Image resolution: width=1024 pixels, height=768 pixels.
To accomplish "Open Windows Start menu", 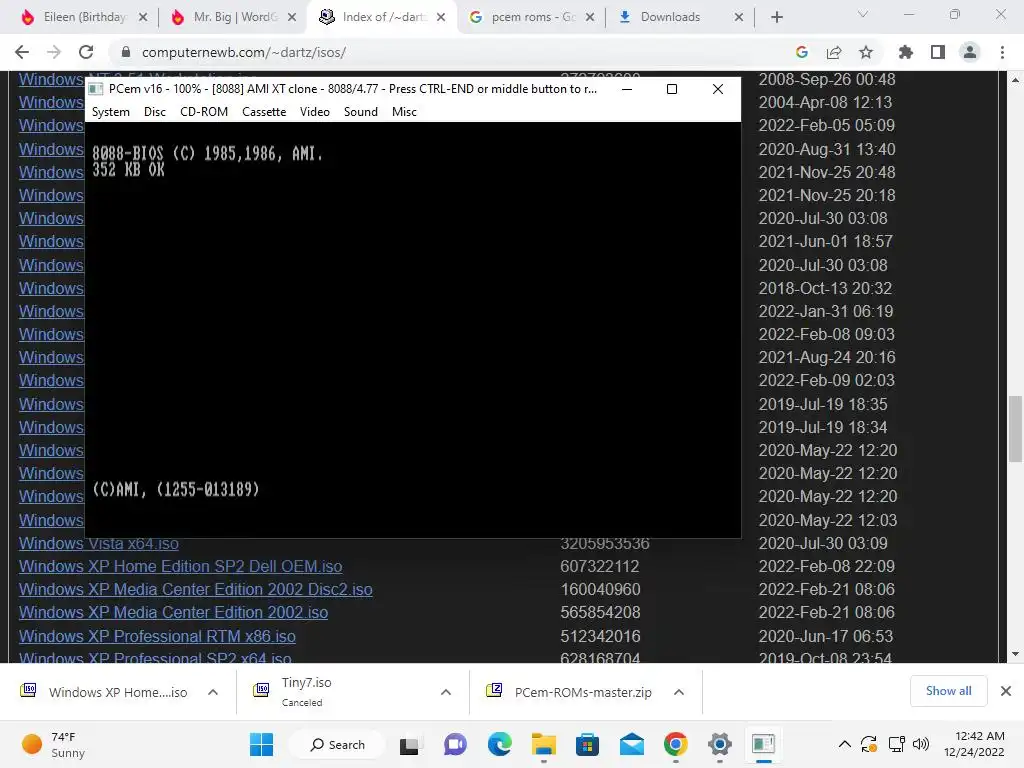I will pyautogui.click(x=261, y=744).
